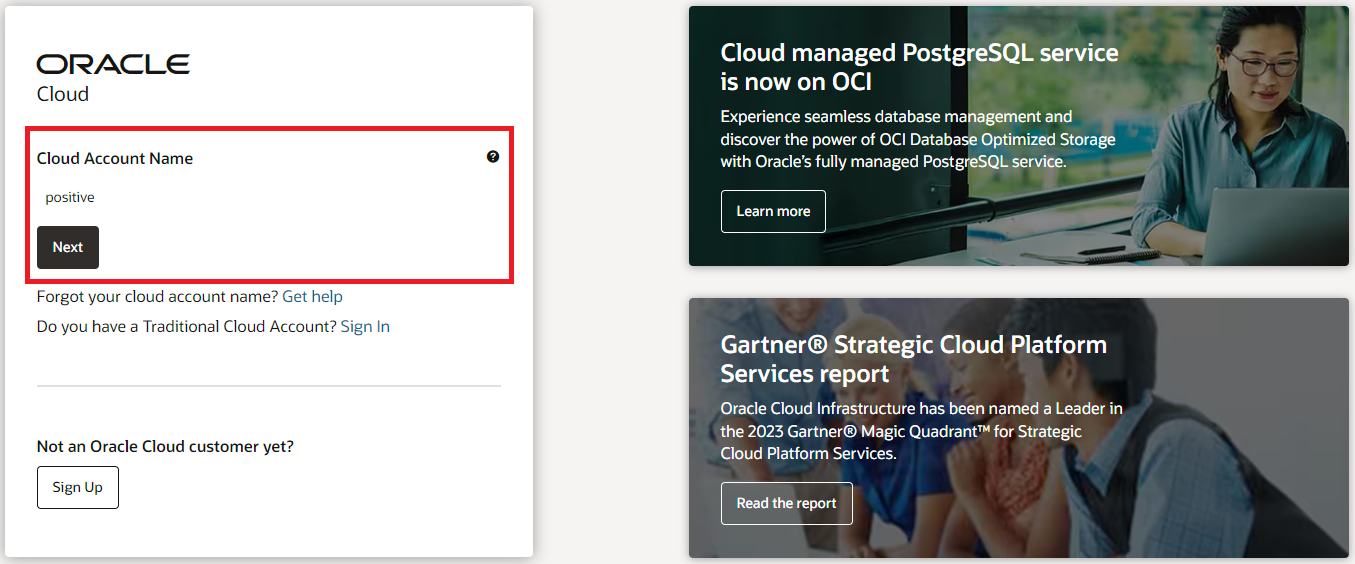Click the Cloud Account Name help icon

click(493, 157)
